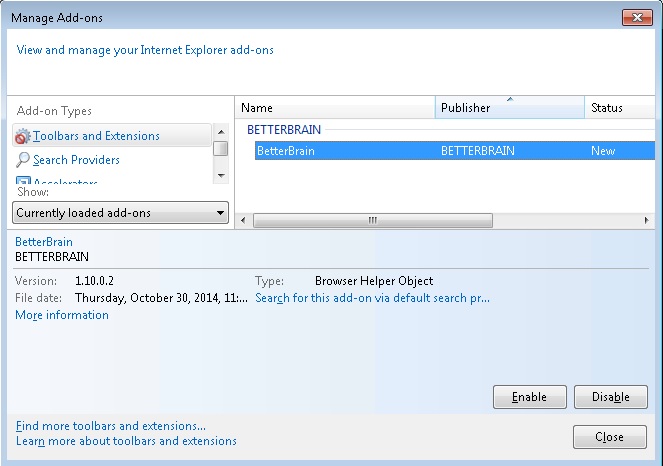Click the BetterBrain name in details pane
663x466 pixels.
tap(44, 242)
